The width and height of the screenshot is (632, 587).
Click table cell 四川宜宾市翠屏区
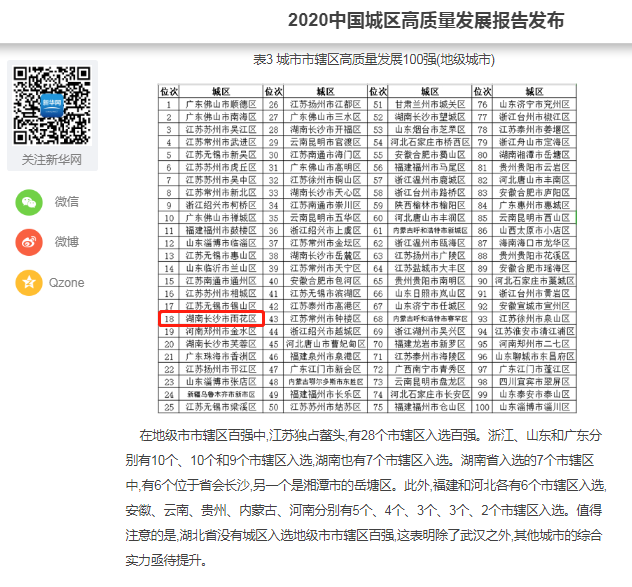coord(534,381)
